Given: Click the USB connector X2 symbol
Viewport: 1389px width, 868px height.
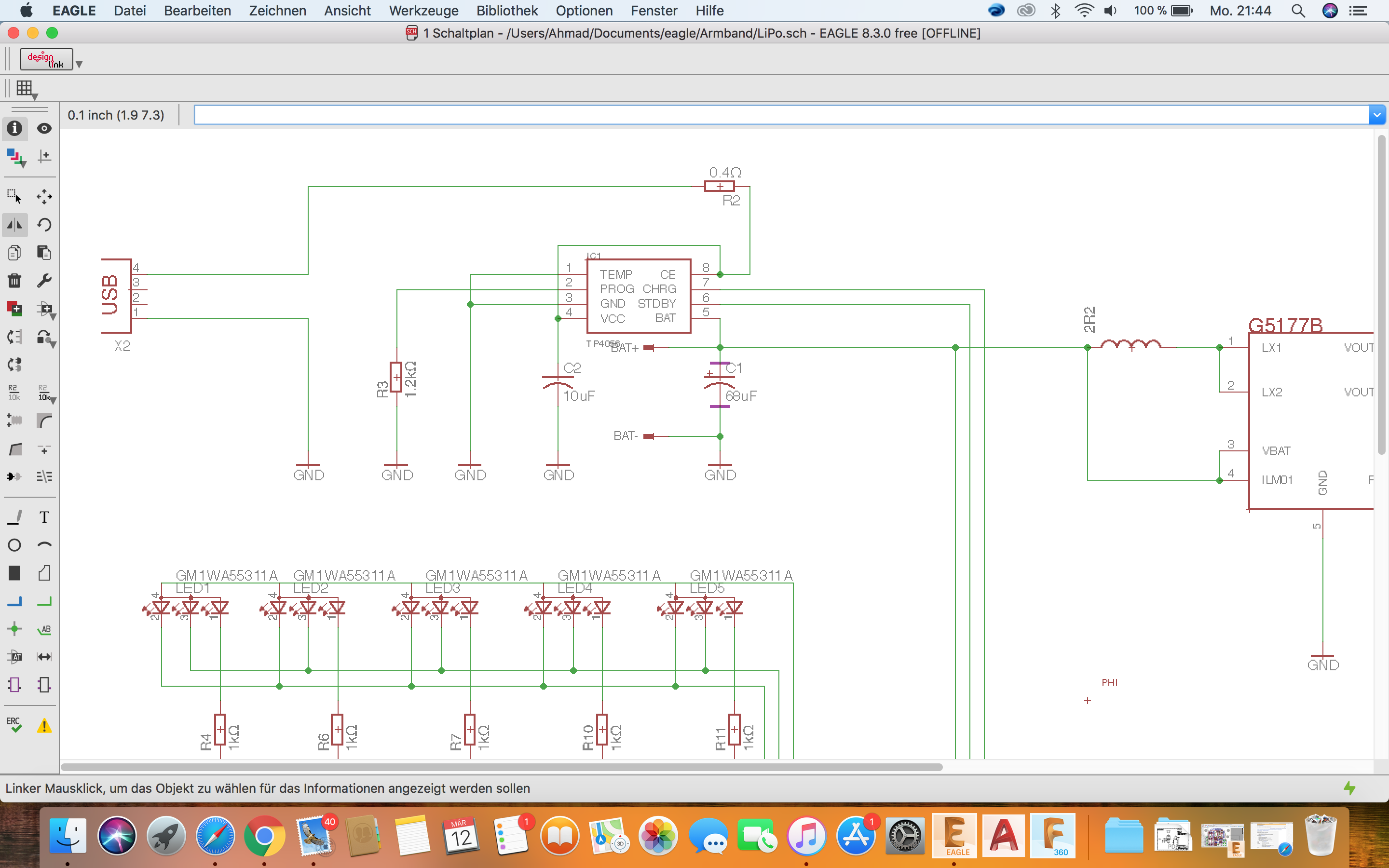Looking at the screenshot, I should tap(117, 296).
